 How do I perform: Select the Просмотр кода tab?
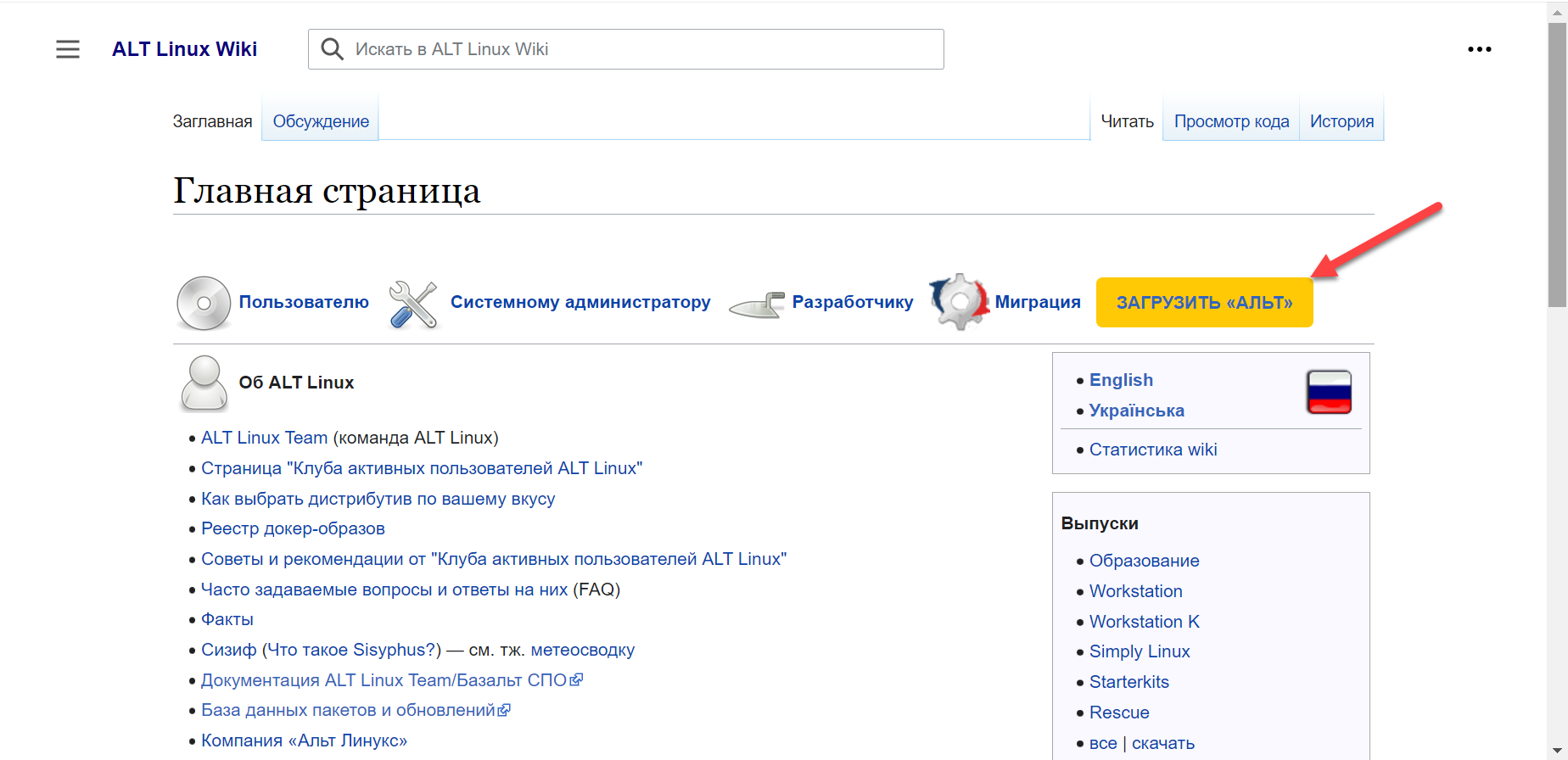(x=1231, y=121)
